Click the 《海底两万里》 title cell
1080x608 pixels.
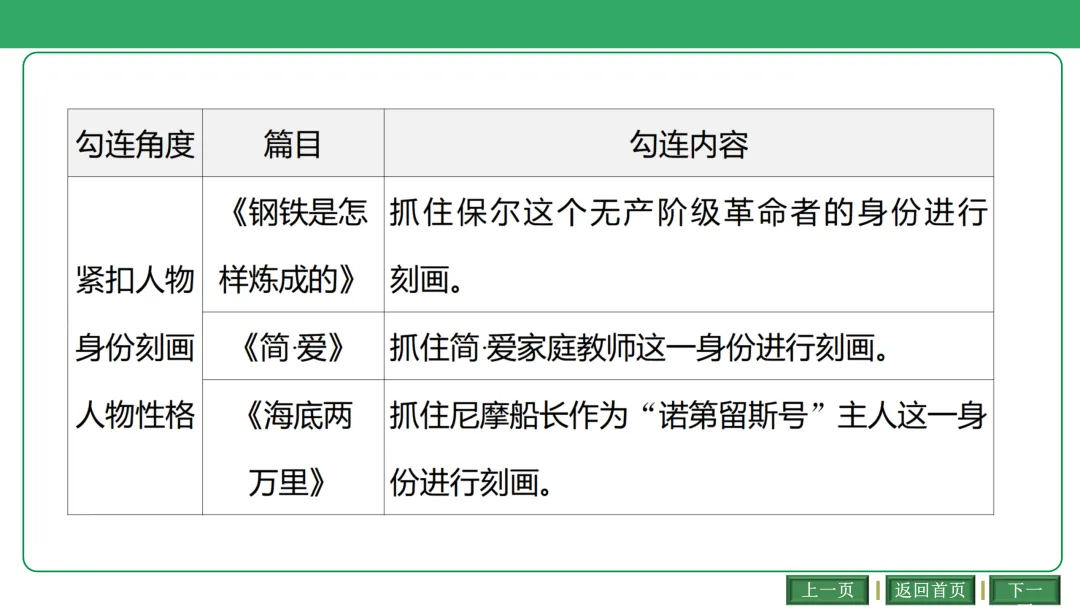293,448
